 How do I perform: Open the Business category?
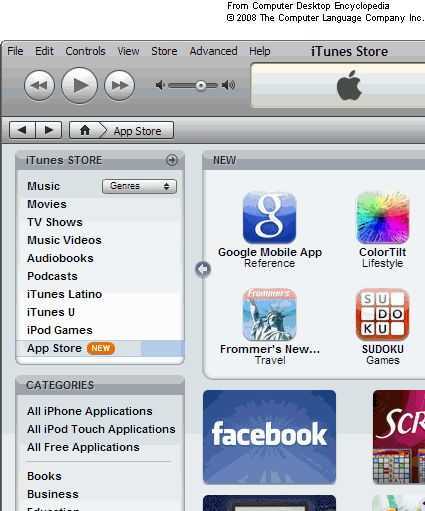[53, 494]
